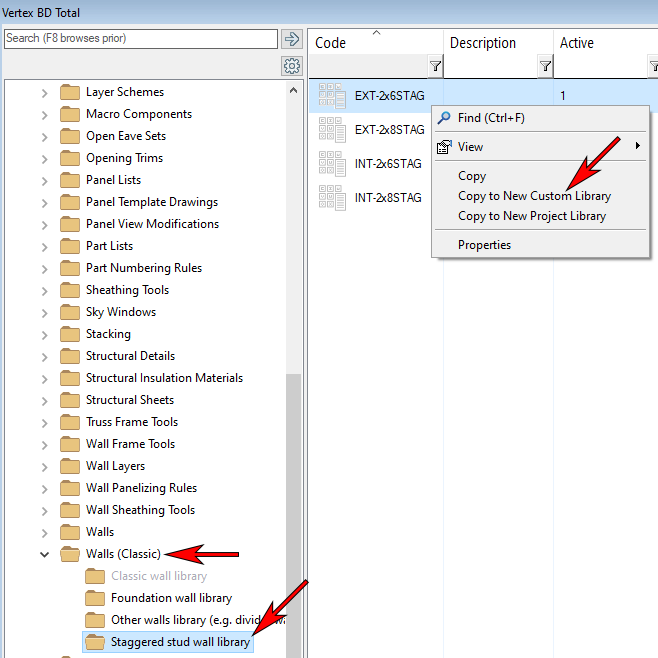This screenshot has height=658, width=658.
Task: Open the Foundation wall library folder
Action: [x=171, y=598]
